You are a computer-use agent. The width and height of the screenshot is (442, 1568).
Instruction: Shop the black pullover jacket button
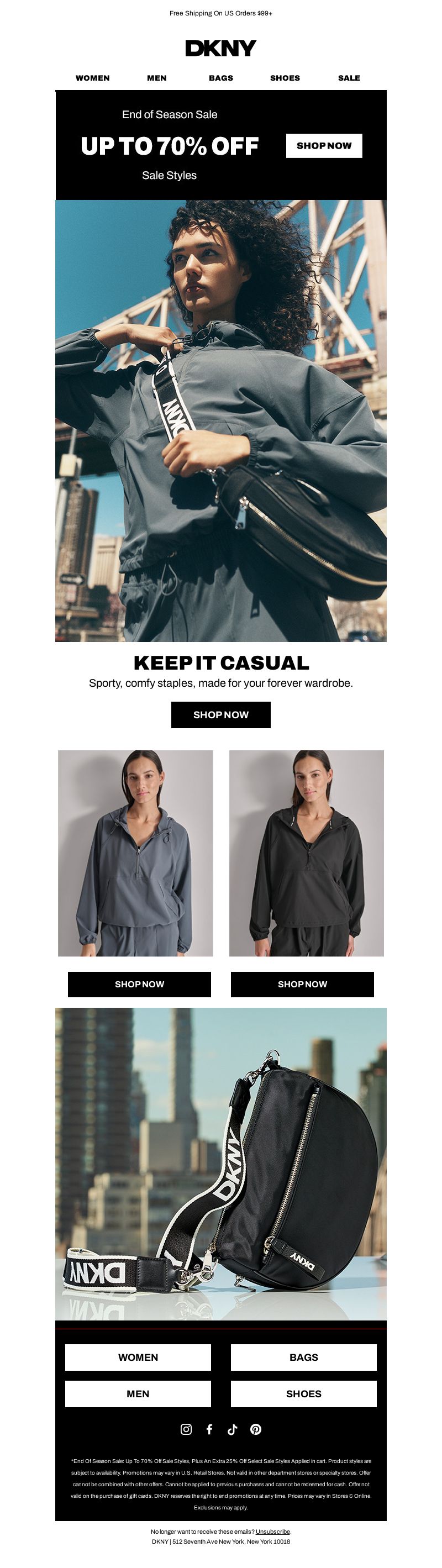[x=303, y=984]
